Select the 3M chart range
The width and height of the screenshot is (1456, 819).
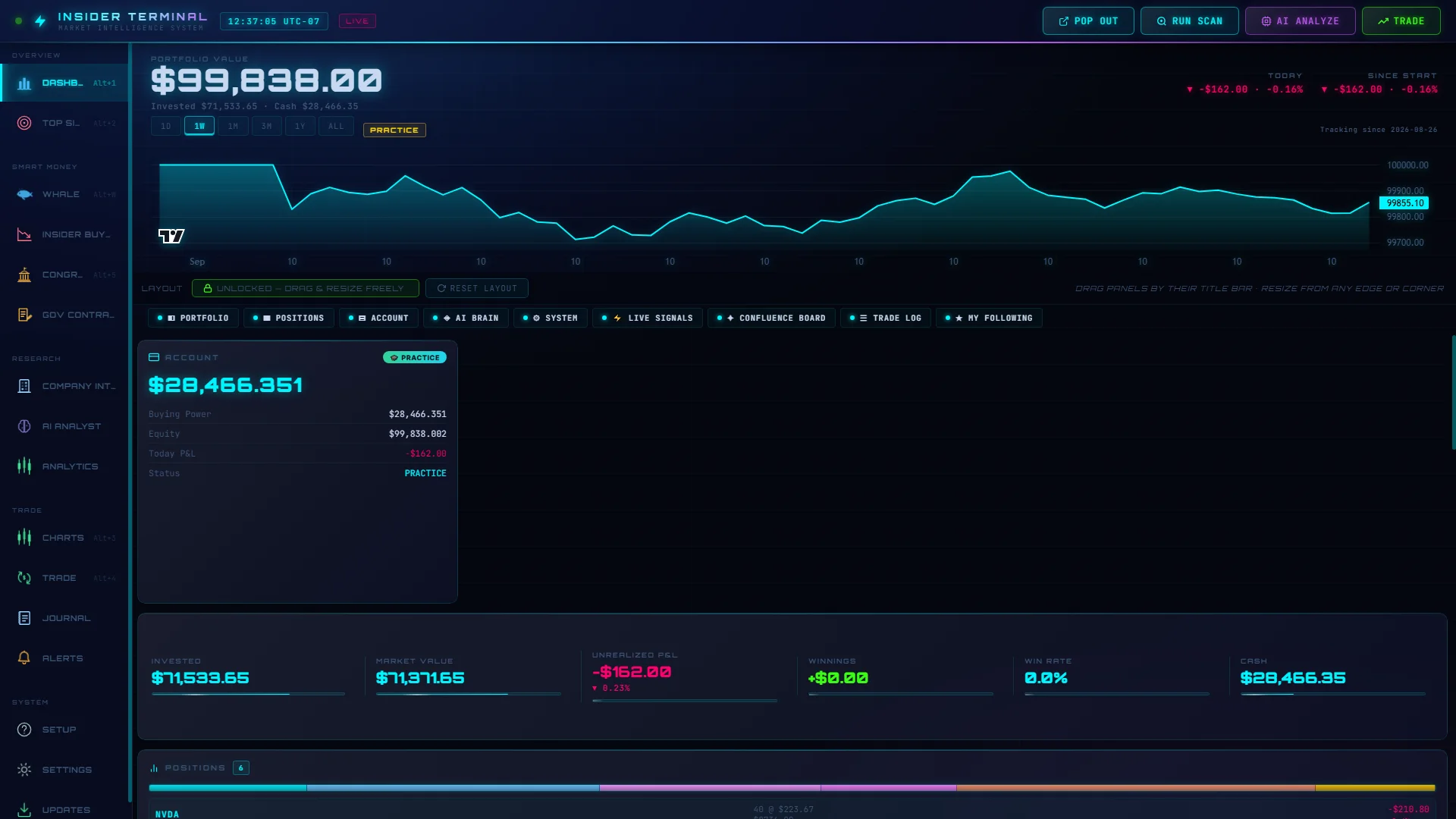click(266, 127)
